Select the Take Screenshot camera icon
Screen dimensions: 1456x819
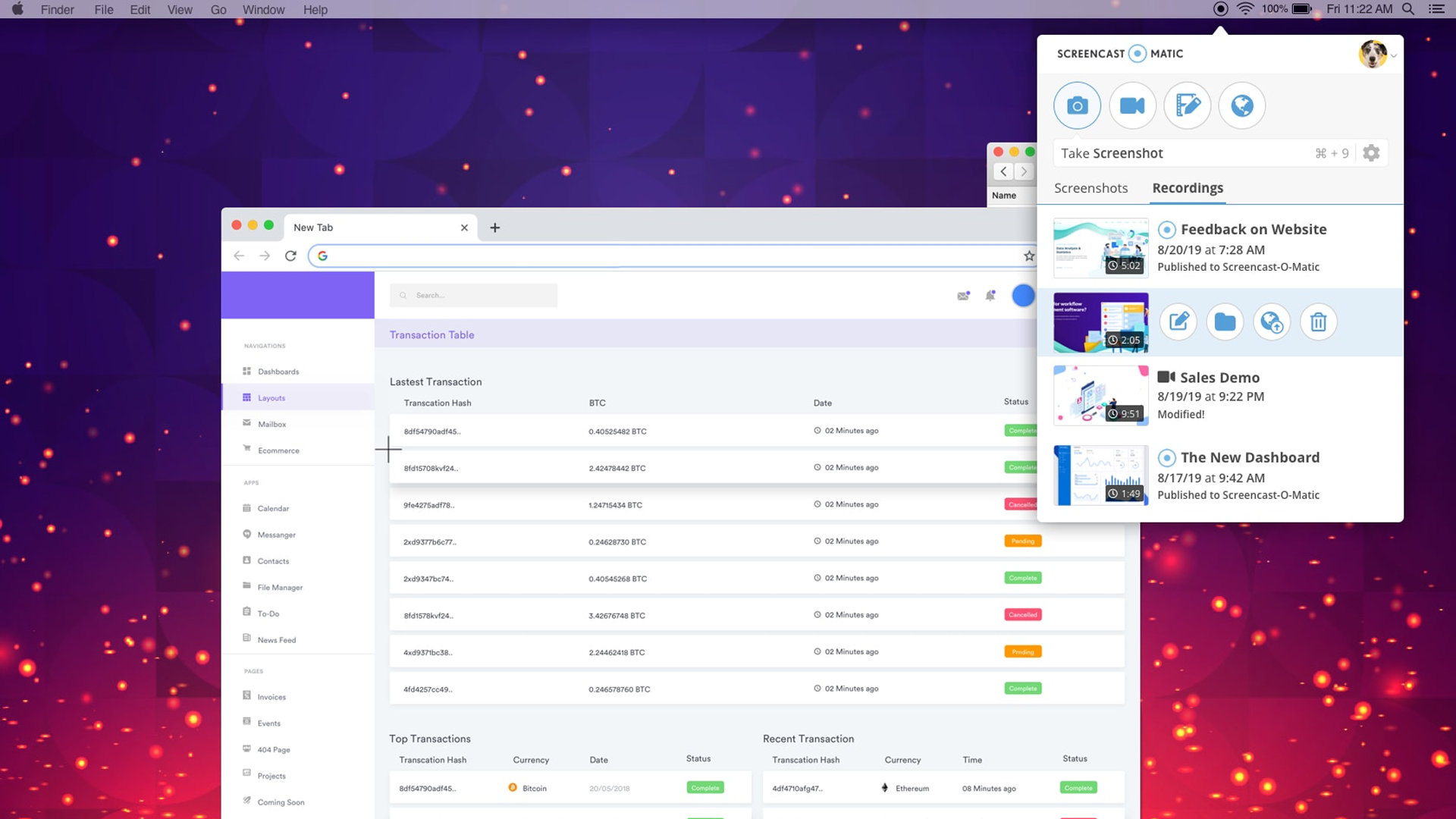click(1077, 105)
